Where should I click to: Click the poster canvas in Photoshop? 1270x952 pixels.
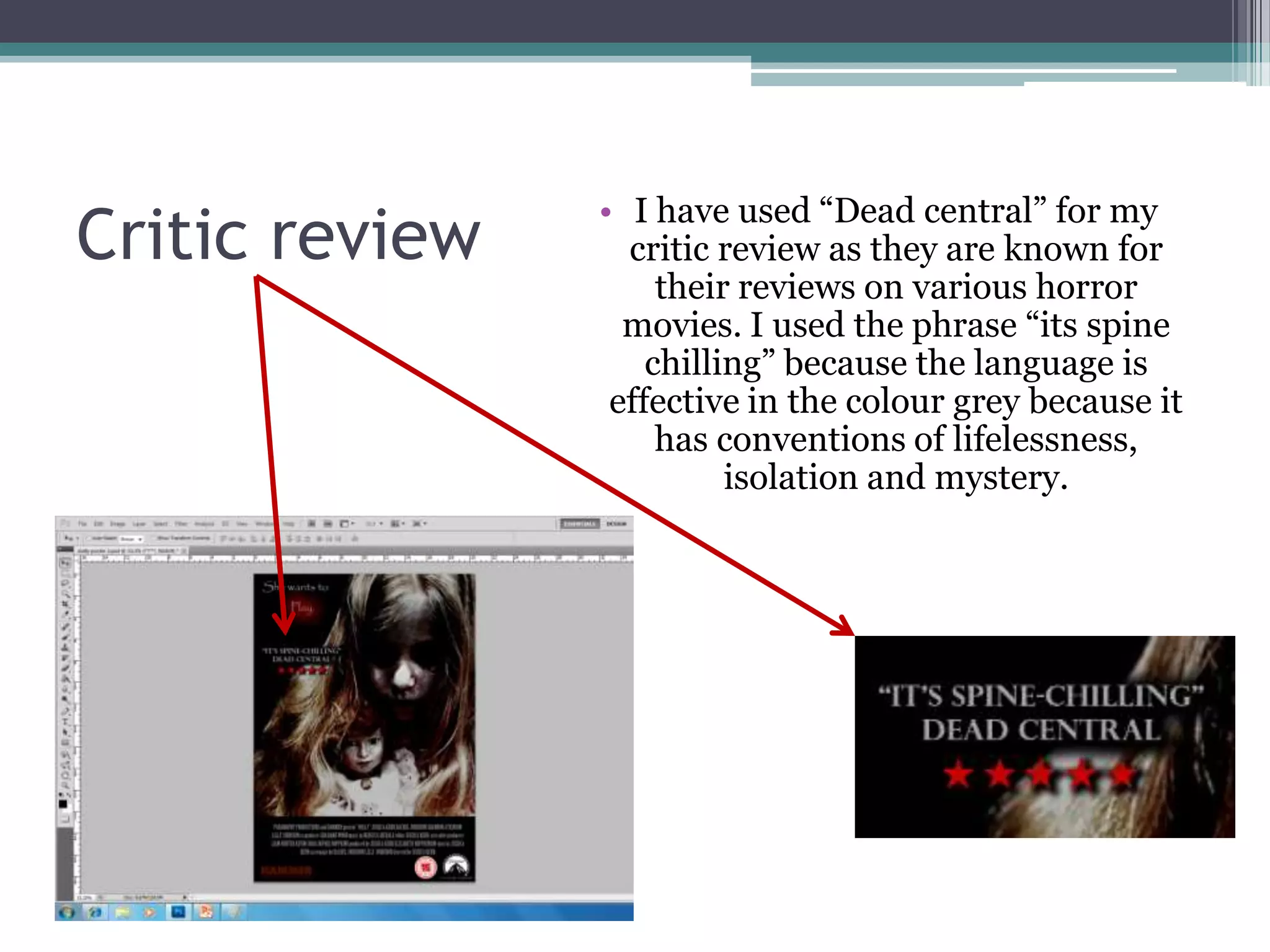(365, 728)
